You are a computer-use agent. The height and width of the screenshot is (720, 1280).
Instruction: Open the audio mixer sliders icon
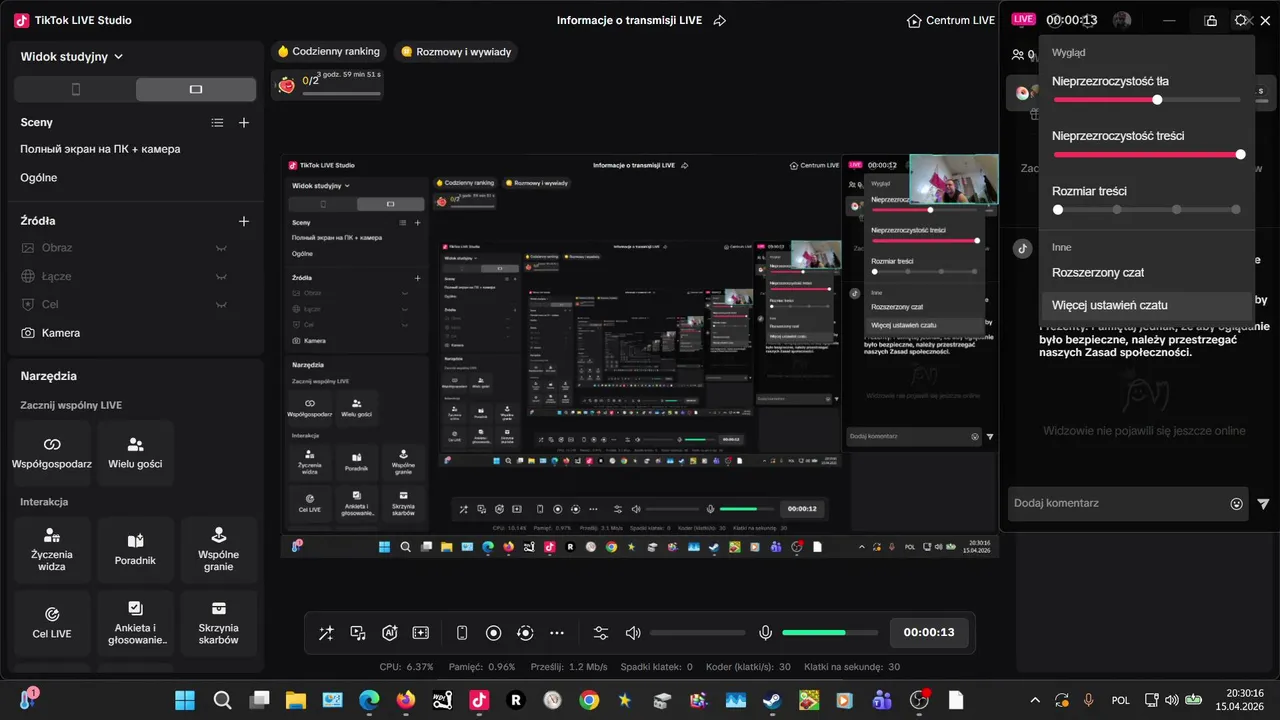coord(600,633)
